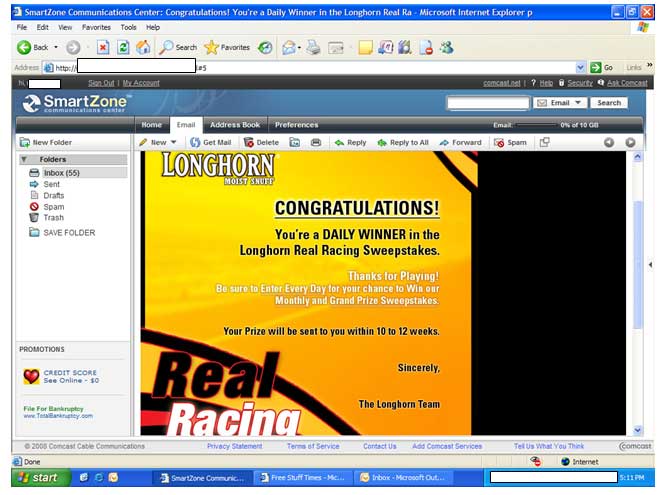Collapse the Folders section
This screenshot has height=495, width=660.
click(x=24, y=159)
